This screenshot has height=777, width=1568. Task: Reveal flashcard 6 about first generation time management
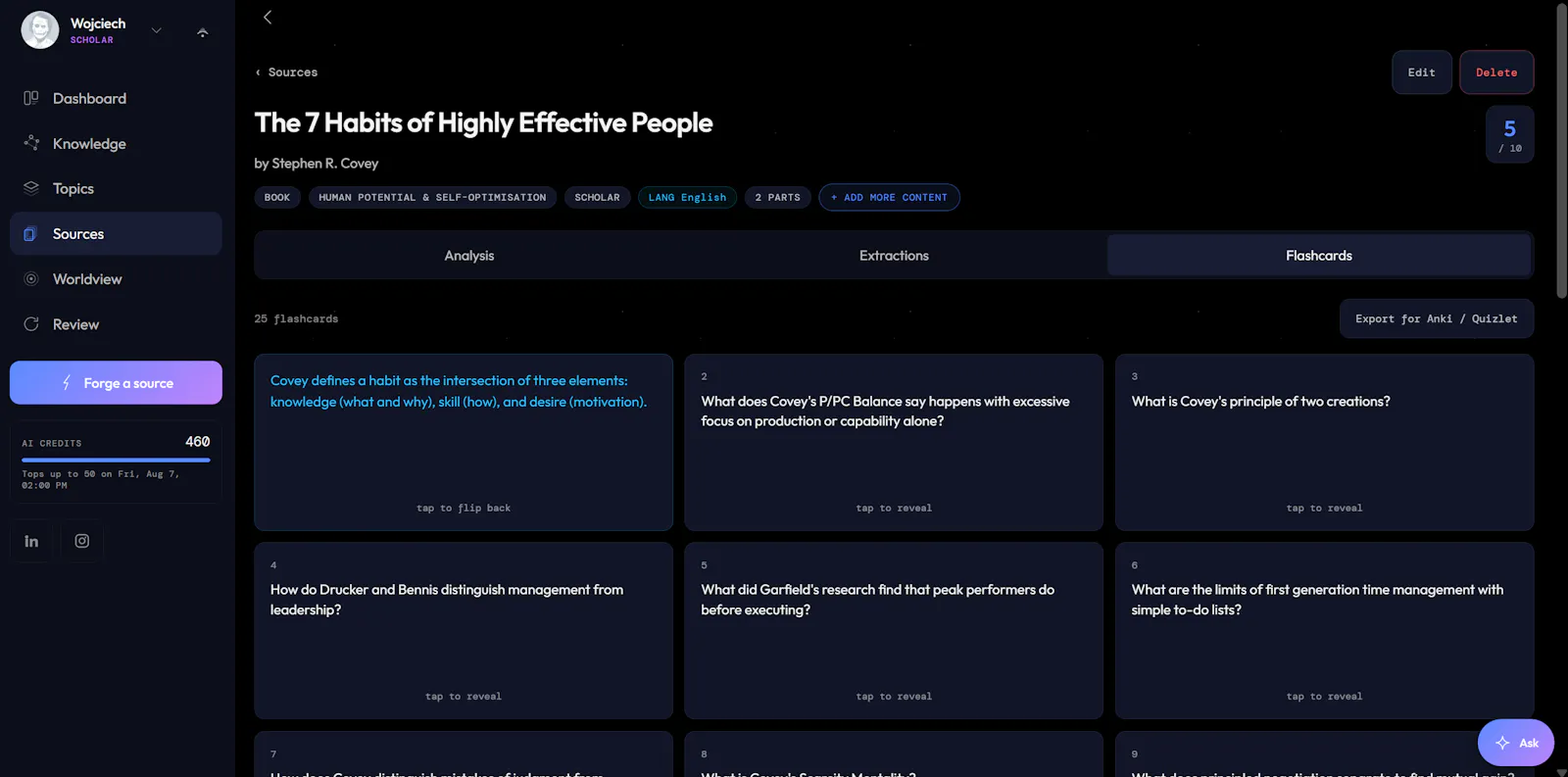(1325, 631)
